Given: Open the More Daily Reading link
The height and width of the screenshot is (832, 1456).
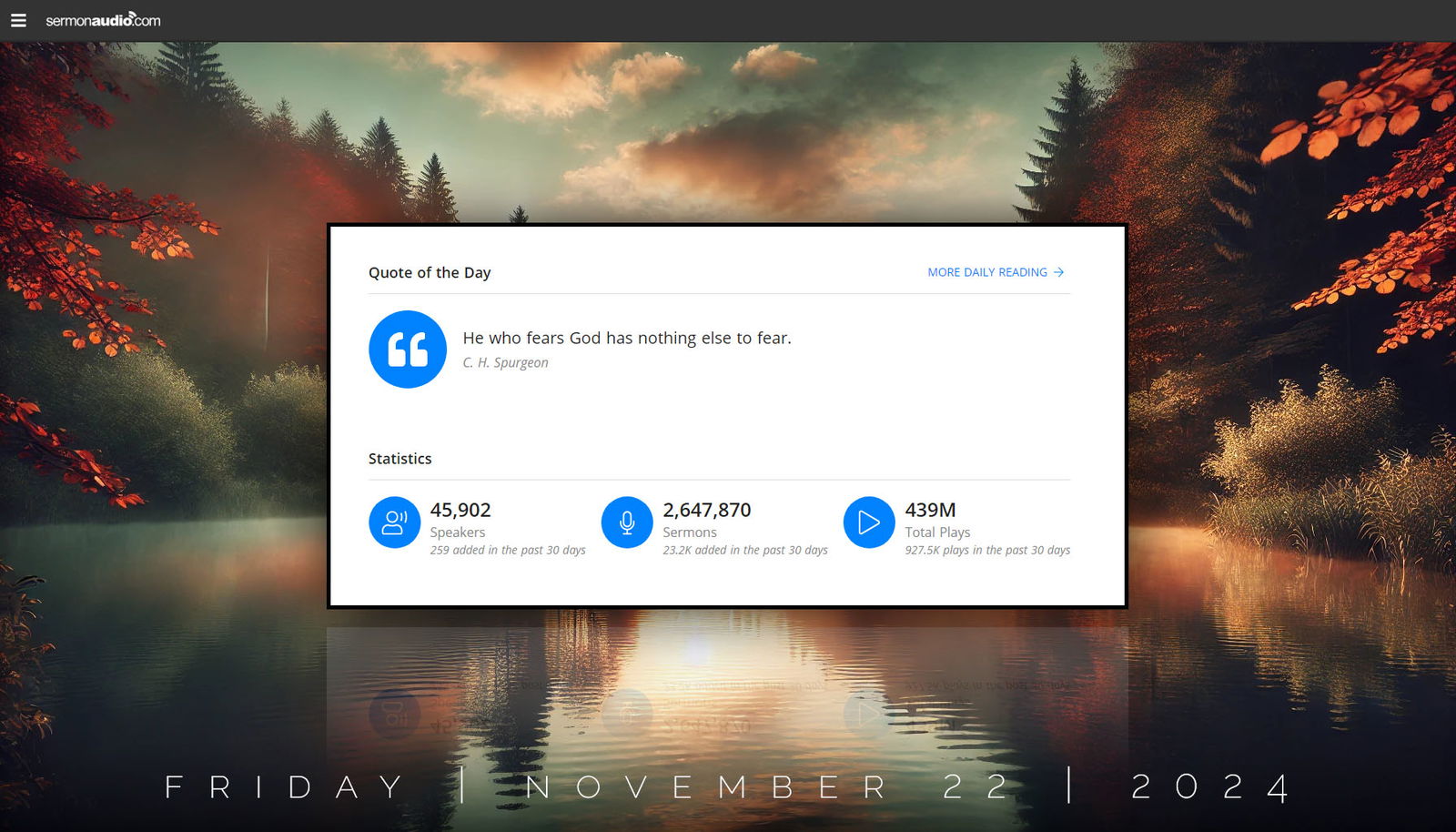Looking at the screenshot, I should (996, 272).
